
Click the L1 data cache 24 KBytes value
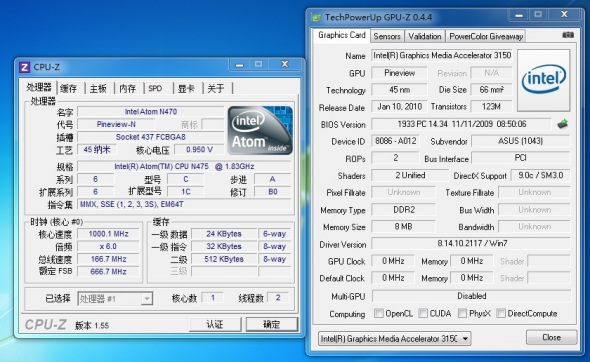224,234
